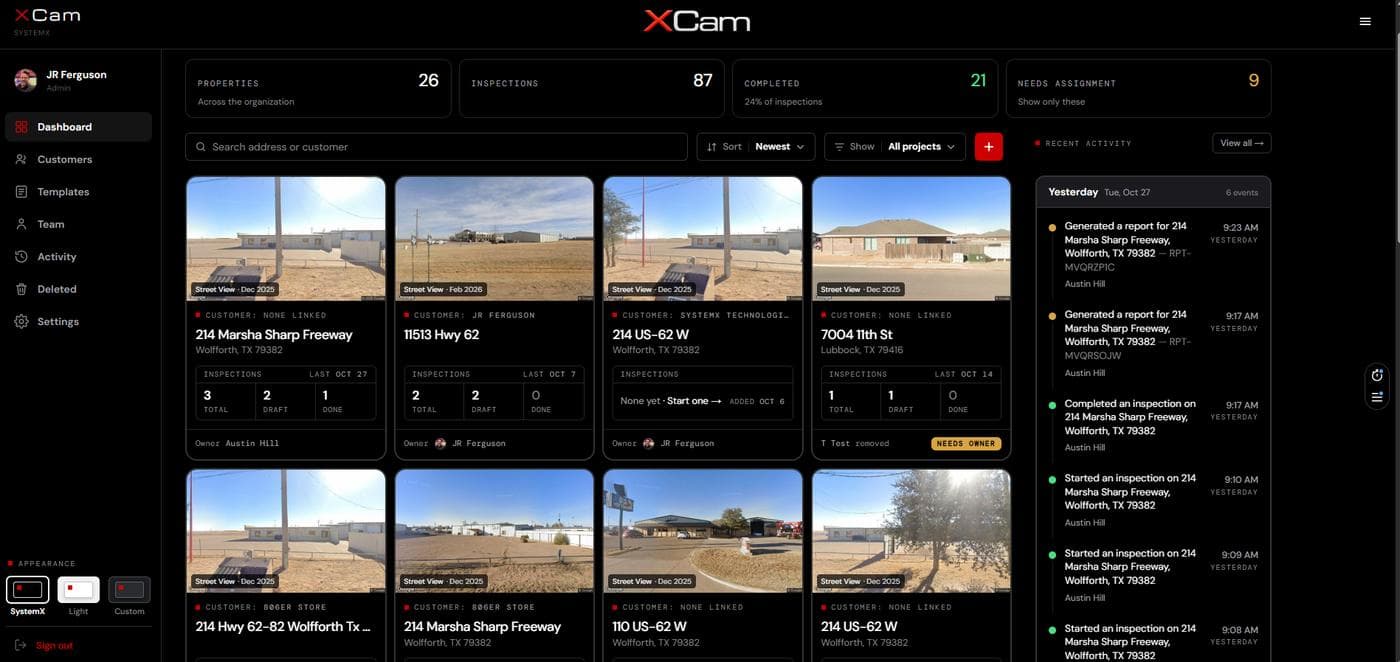Click 110 US-62 W card title
Screen dimensions: 1400x662
[650, 626]
